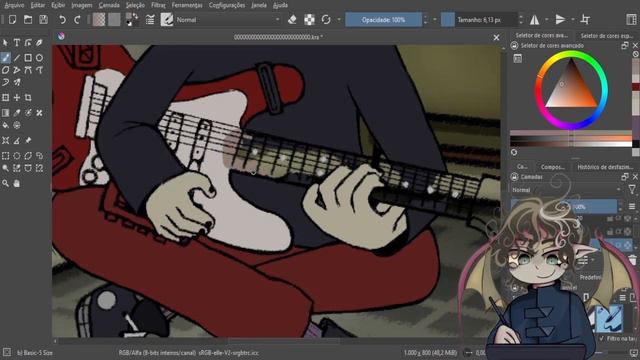
Task: Switch to Histórico de desfazim... tab
Action: [605, 167]
